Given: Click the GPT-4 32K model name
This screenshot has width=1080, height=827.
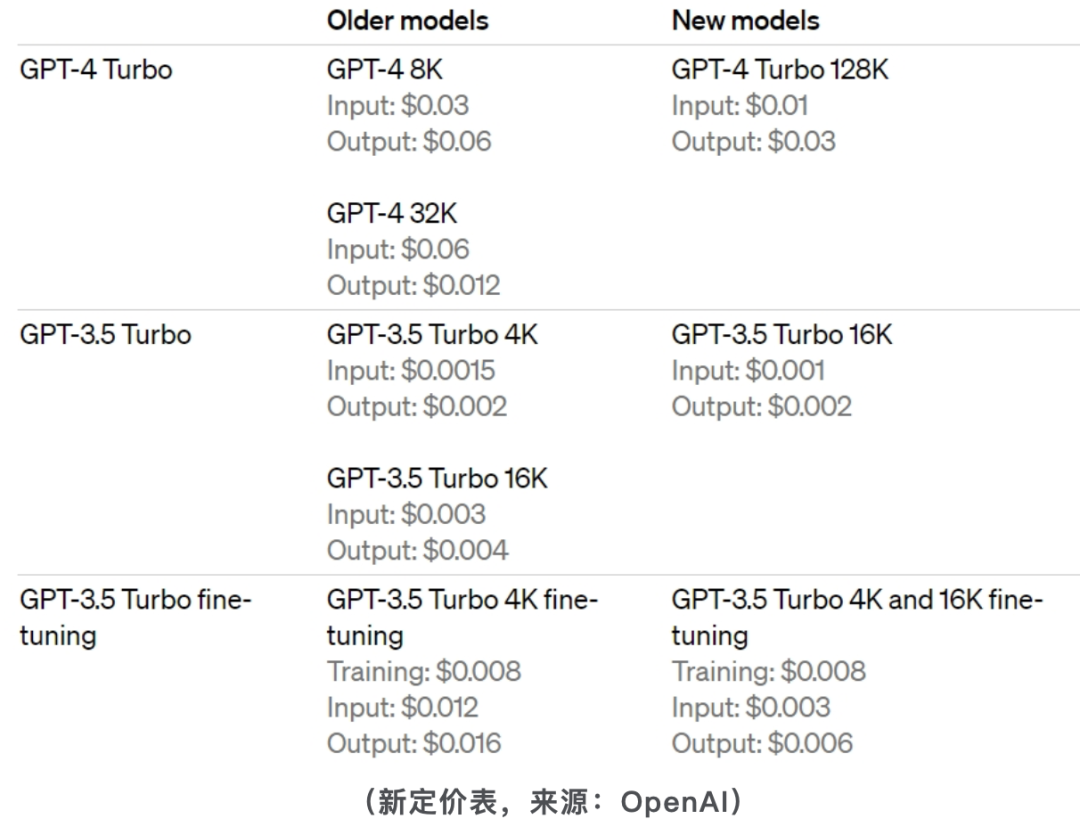Looking at the screenshot, I should click(x=392, y=213).
